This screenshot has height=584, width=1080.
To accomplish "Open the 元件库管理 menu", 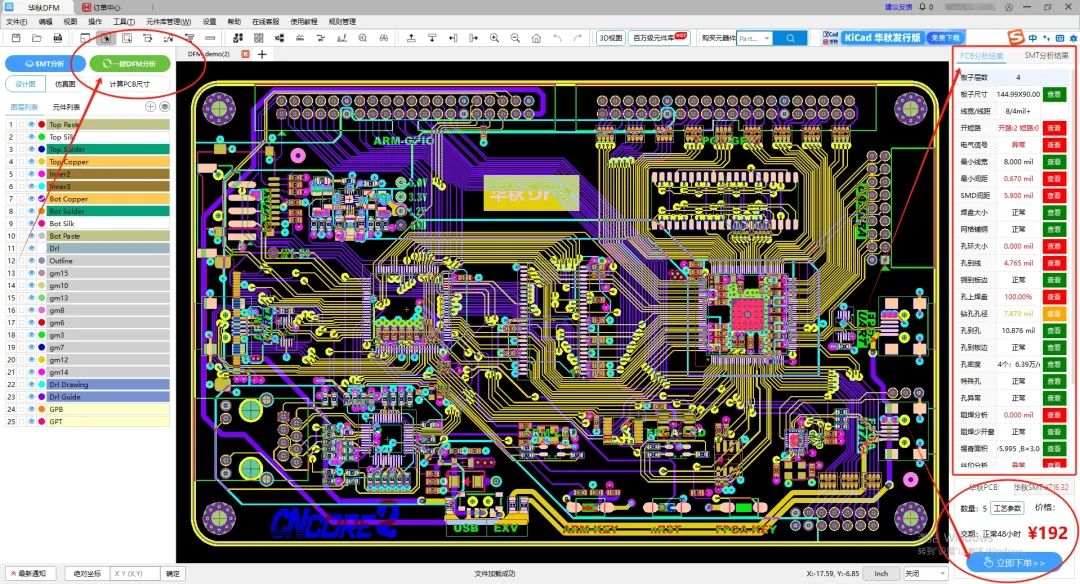I will coord(168,21).
